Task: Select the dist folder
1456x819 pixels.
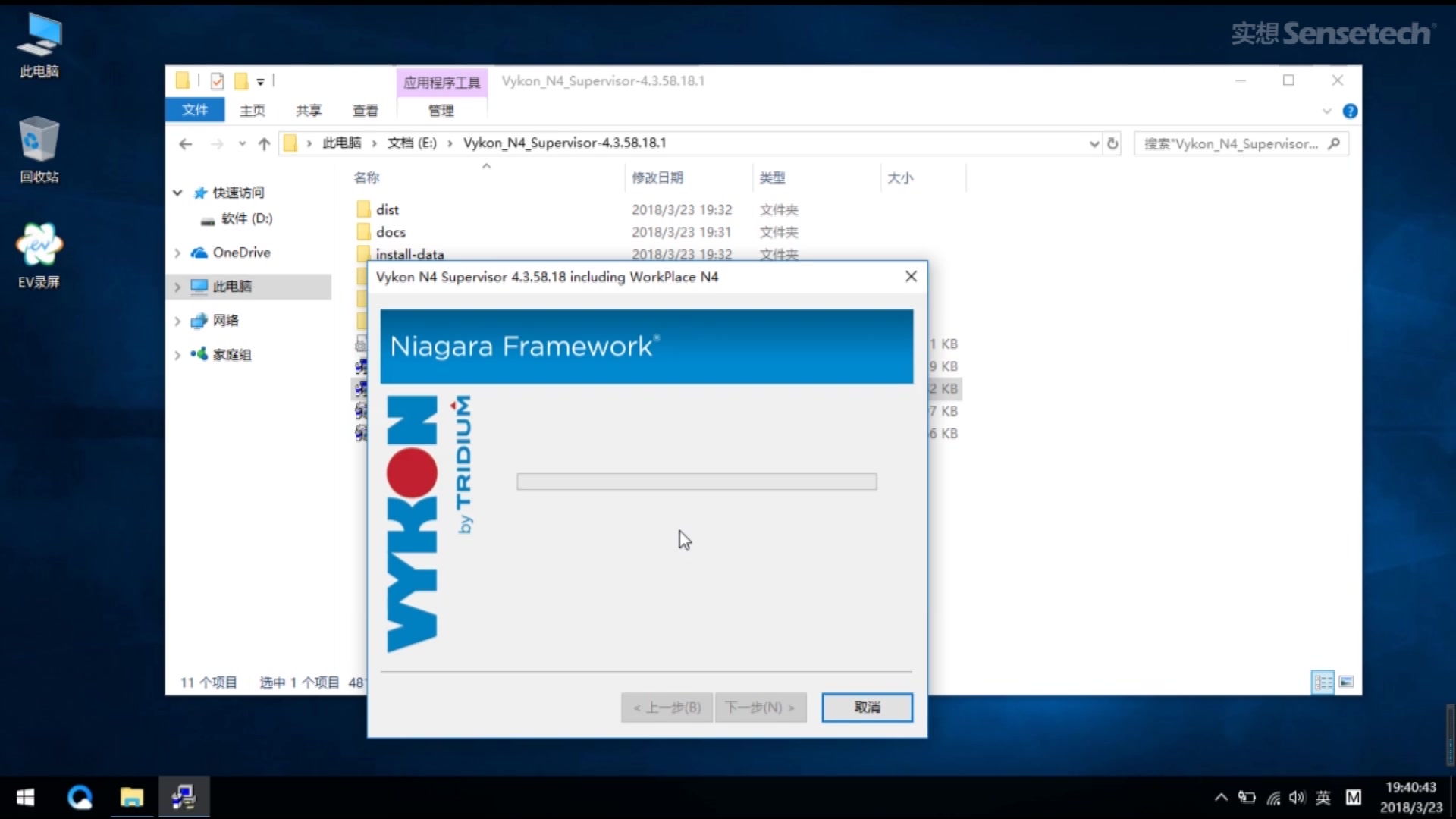Action: click(x=387, y=209)
